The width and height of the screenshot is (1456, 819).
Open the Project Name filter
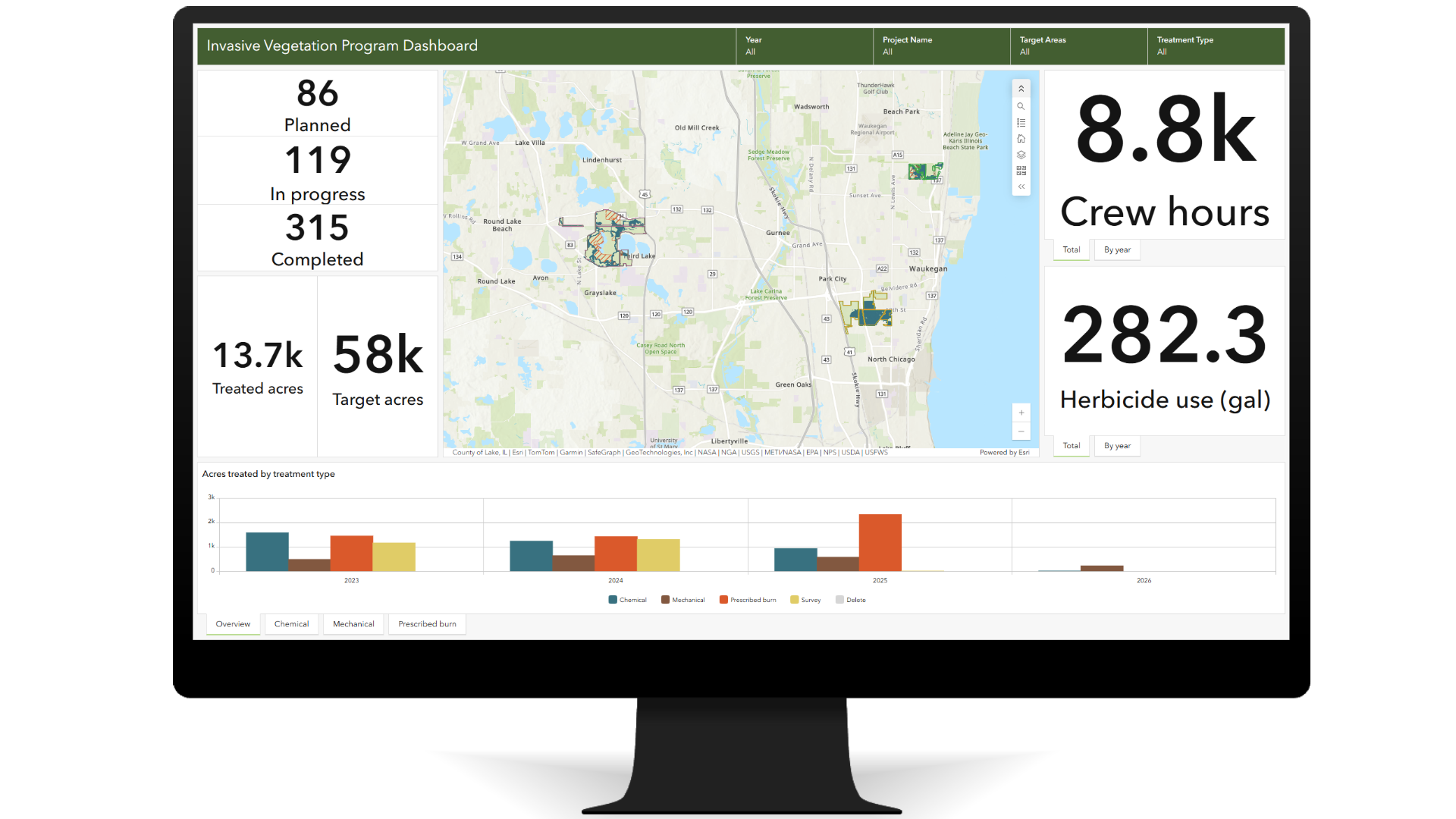click(940, 46)
